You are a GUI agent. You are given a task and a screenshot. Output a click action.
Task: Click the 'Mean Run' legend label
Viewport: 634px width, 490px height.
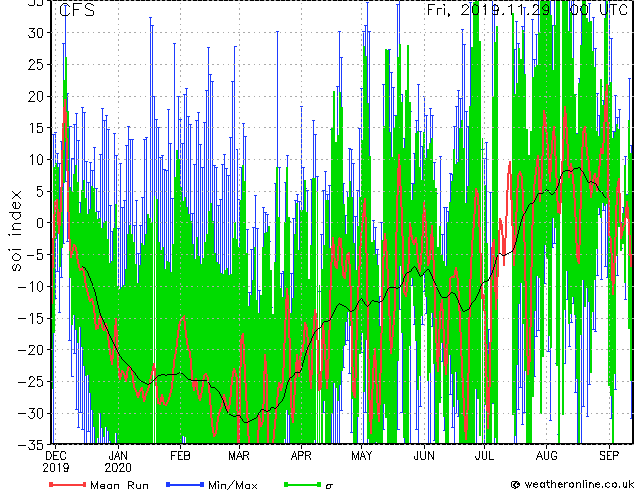click(x=119, y=485)
